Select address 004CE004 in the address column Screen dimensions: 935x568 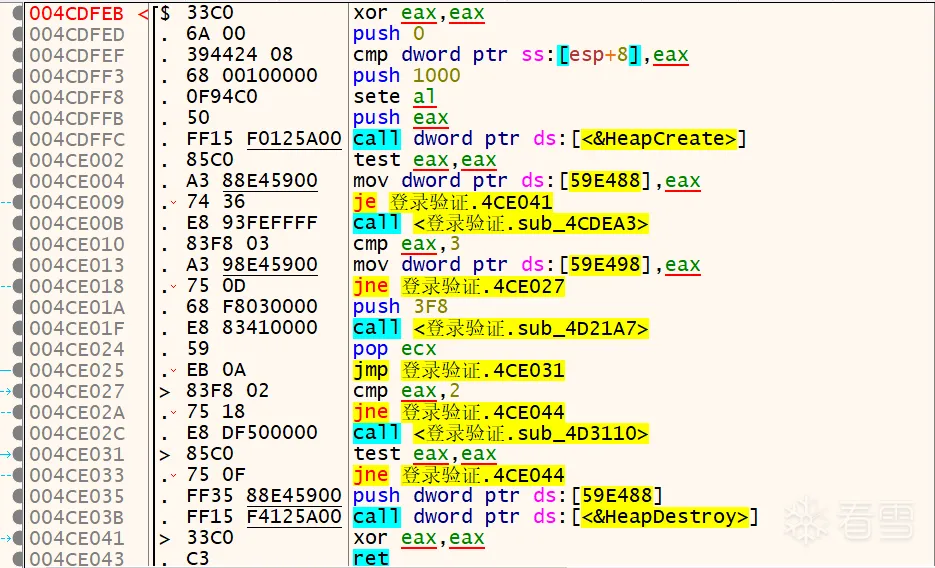[x=77, y=181]
